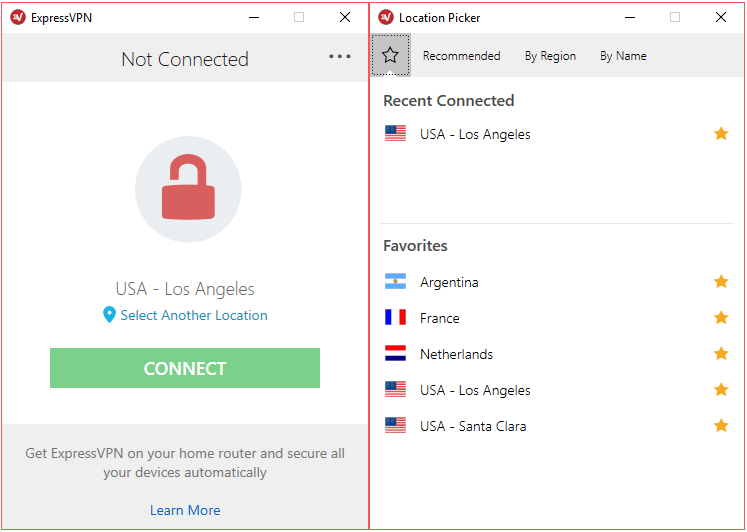747x532 pixels.
Task: Click Select Another Location link
Action: pyautogui.click(x=194, y=315)
